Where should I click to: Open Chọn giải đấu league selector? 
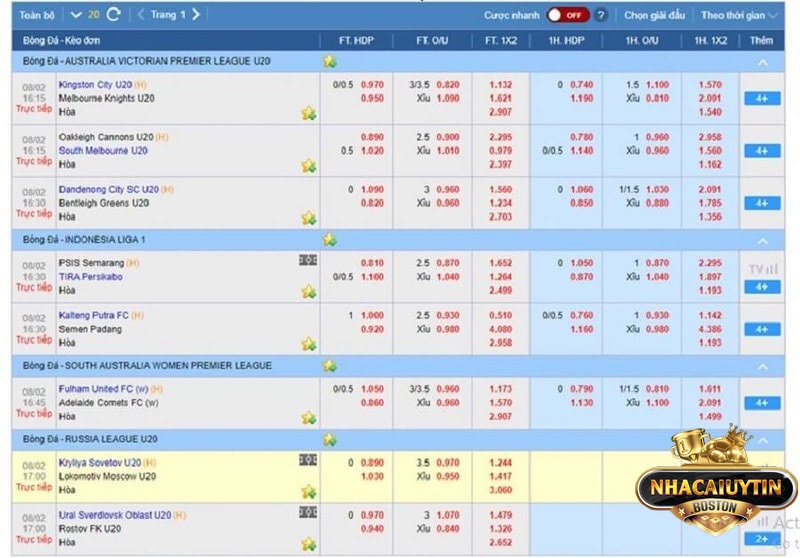[655, 15]
